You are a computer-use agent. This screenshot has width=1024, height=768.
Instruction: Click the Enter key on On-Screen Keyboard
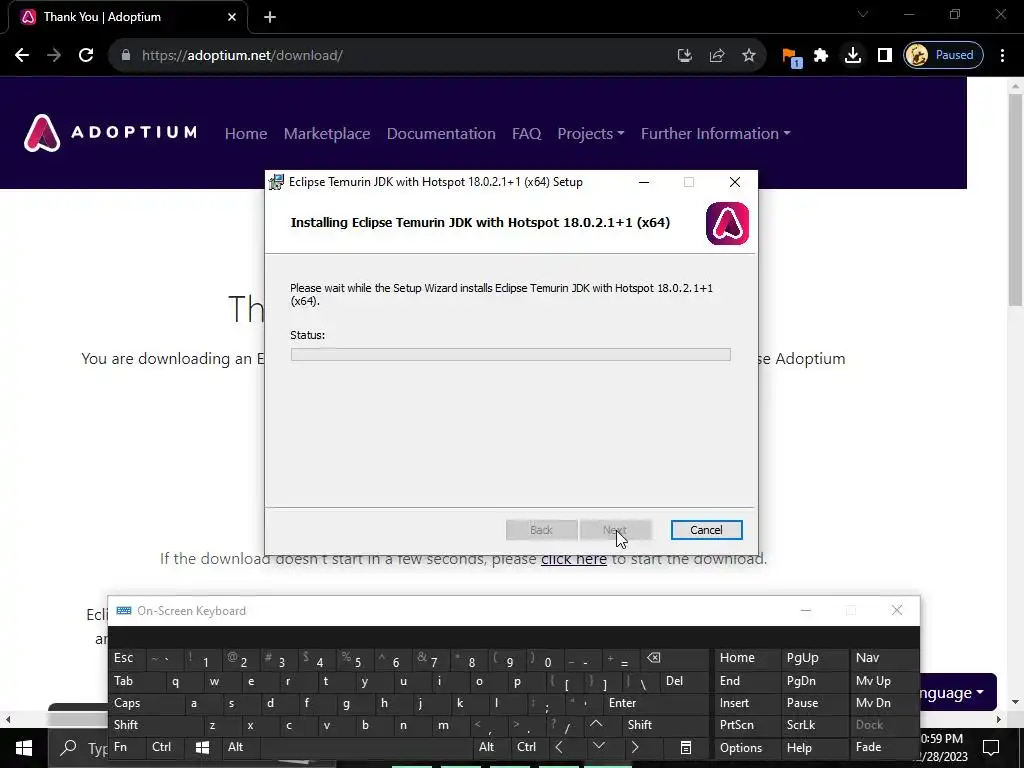click(656, 703)
